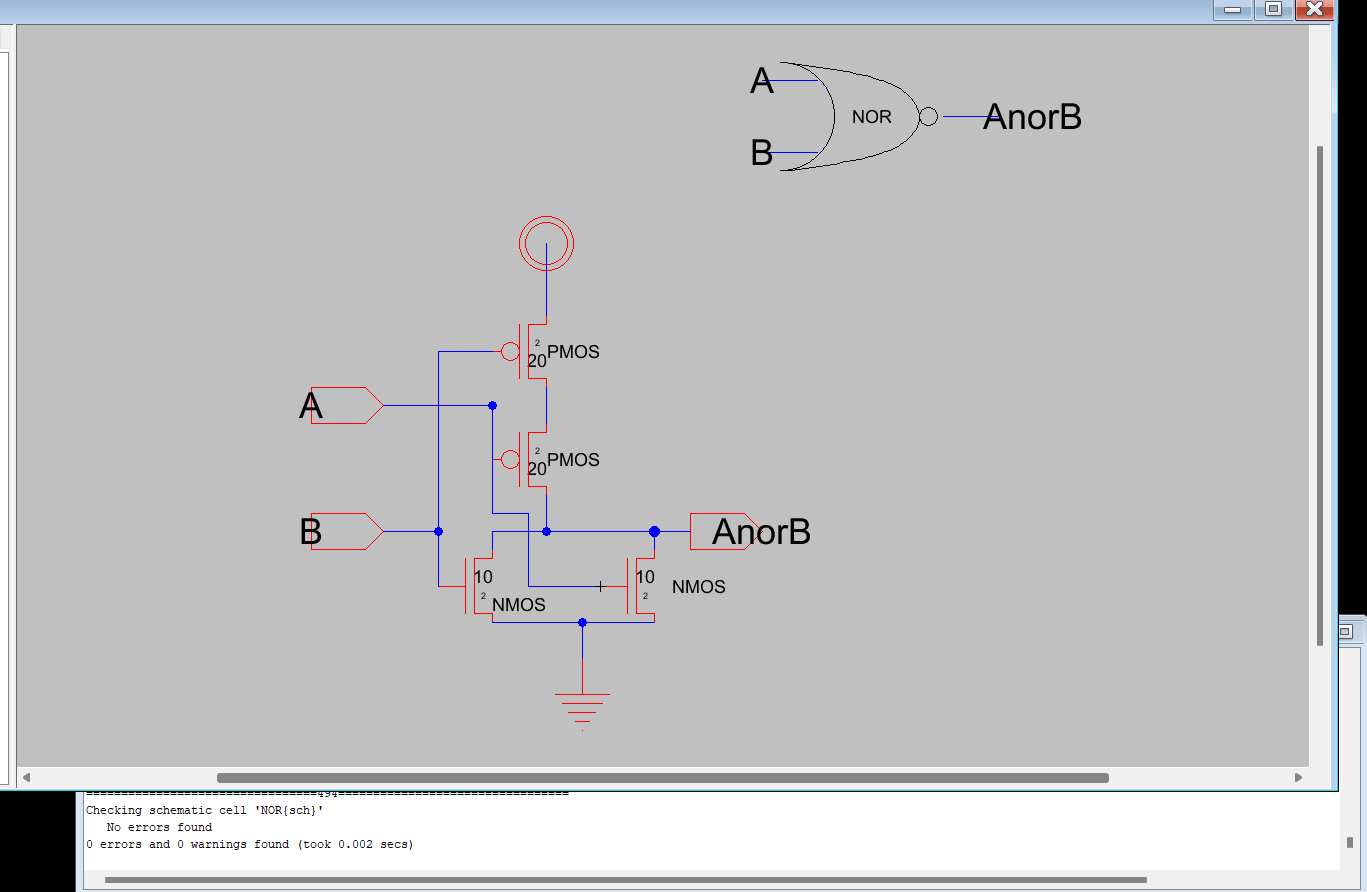Click the lower PMOS text label
This screenshot has width=1367, height=892.
pos(573,460)
